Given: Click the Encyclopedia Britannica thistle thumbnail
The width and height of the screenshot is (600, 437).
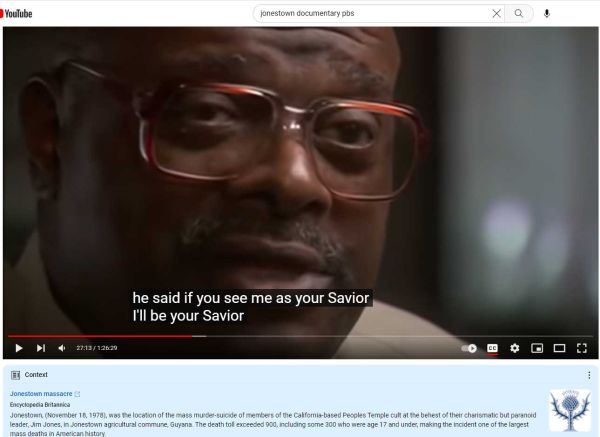Looking at the screenshot, I should pyautogui.click(x=570, y=410).
